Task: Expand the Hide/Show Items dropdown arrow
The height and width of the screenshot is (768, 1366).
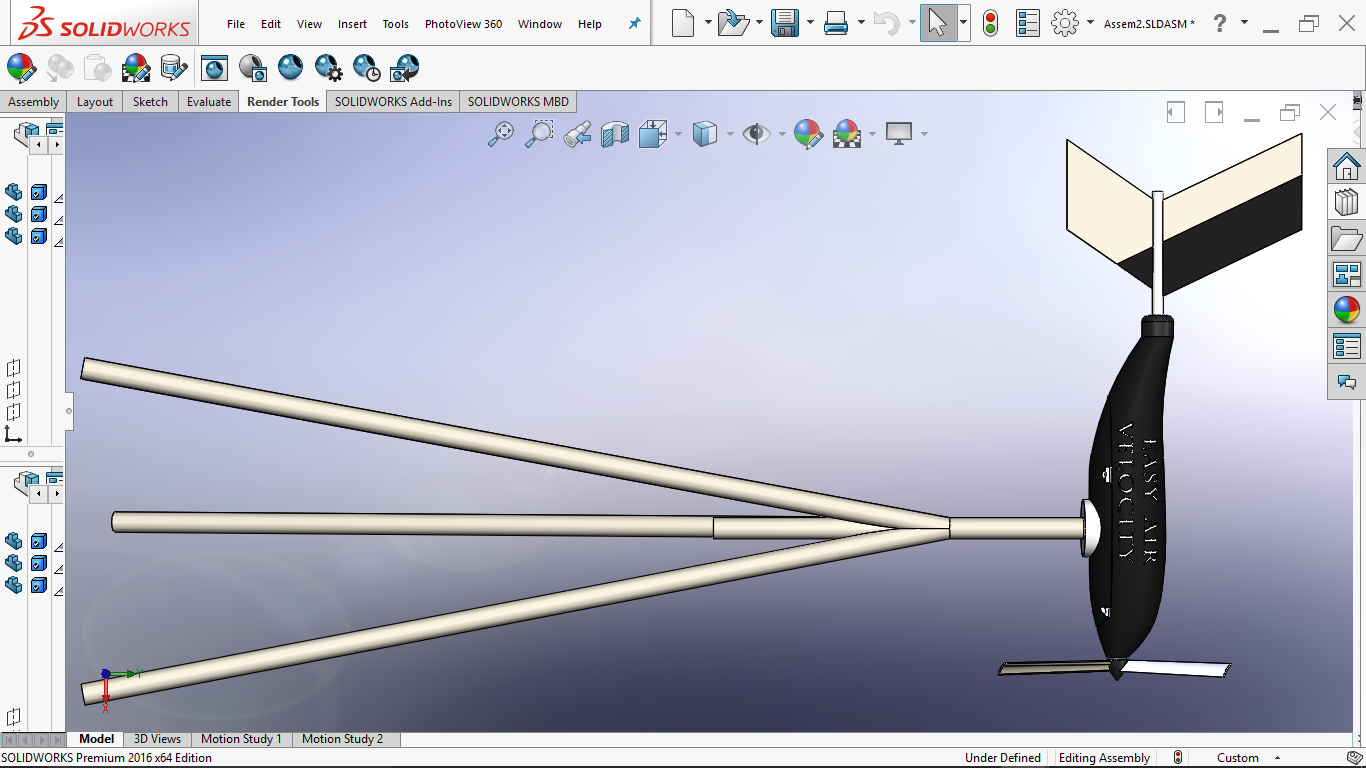Action: click(781, 134)
